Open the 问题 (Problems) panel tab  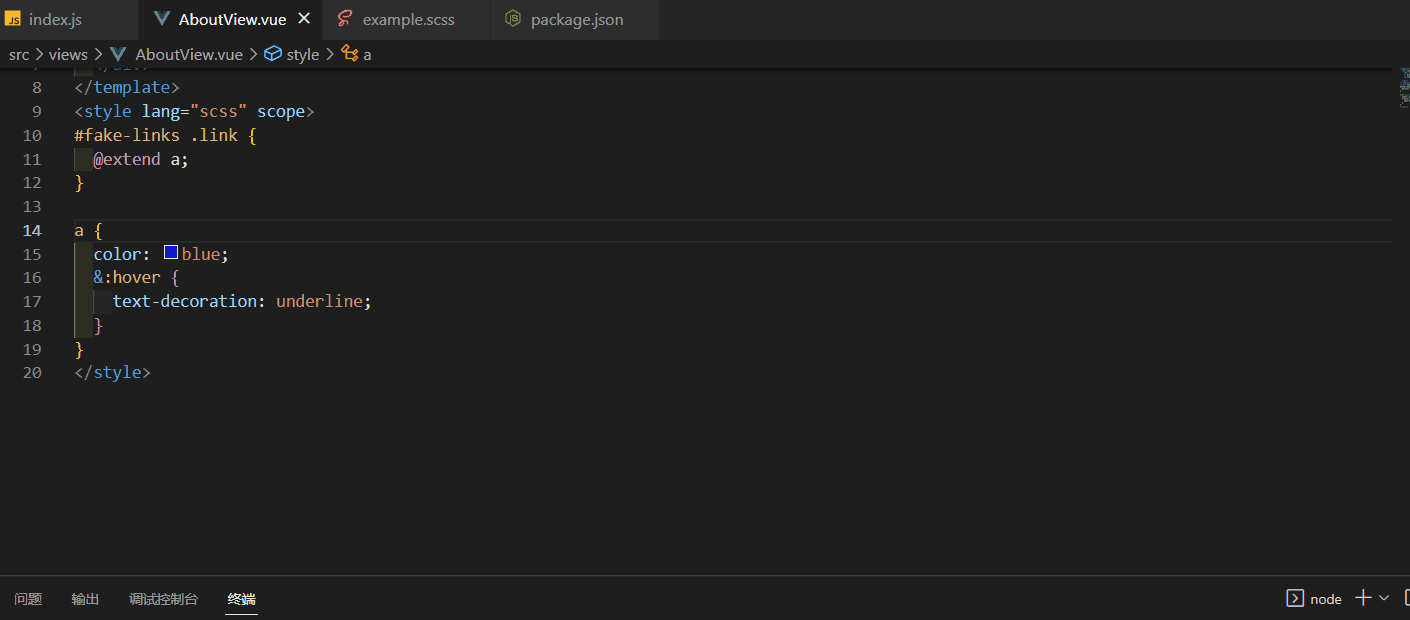(28, 598)
